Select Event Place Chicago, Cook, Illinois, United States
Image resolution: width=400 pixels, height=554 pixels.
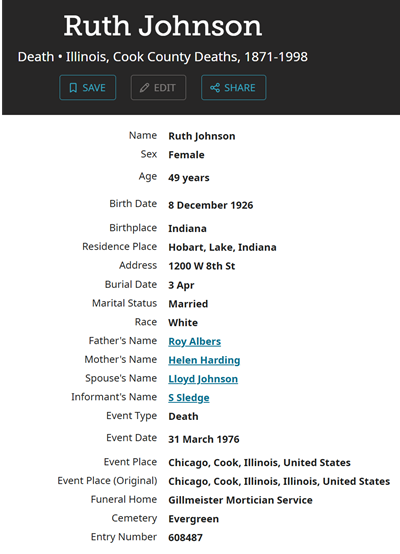(259, 462)
